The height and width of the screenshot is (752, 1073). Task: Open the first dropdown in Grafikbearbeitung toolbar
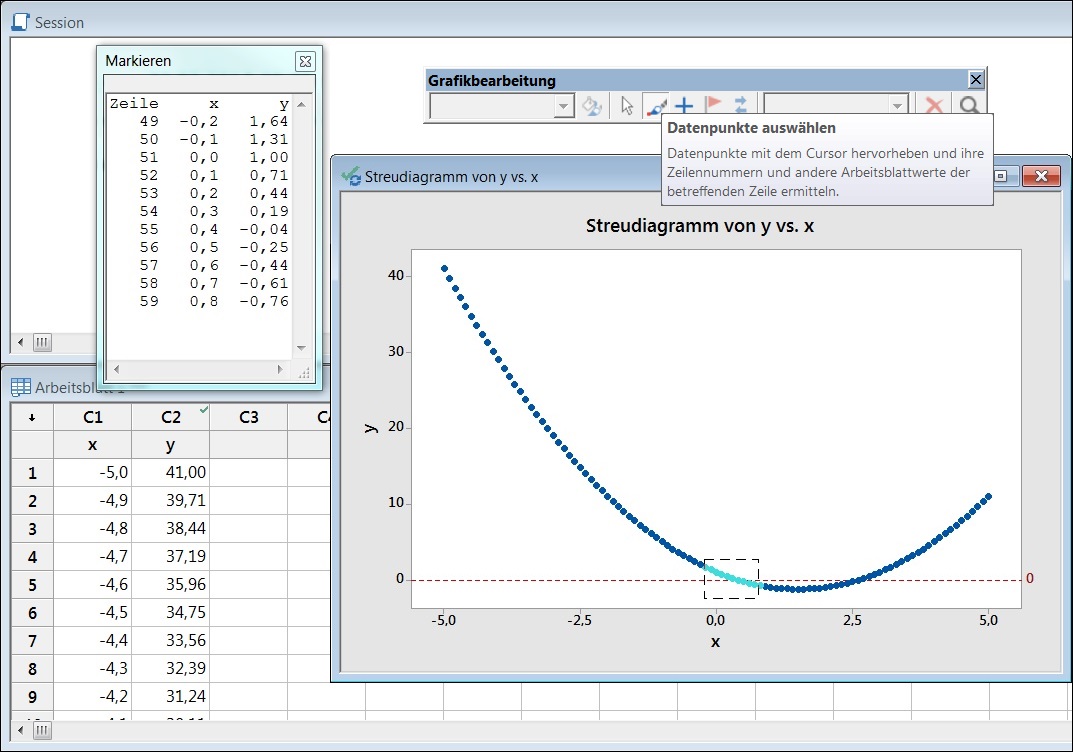click(x=564, y=106)
